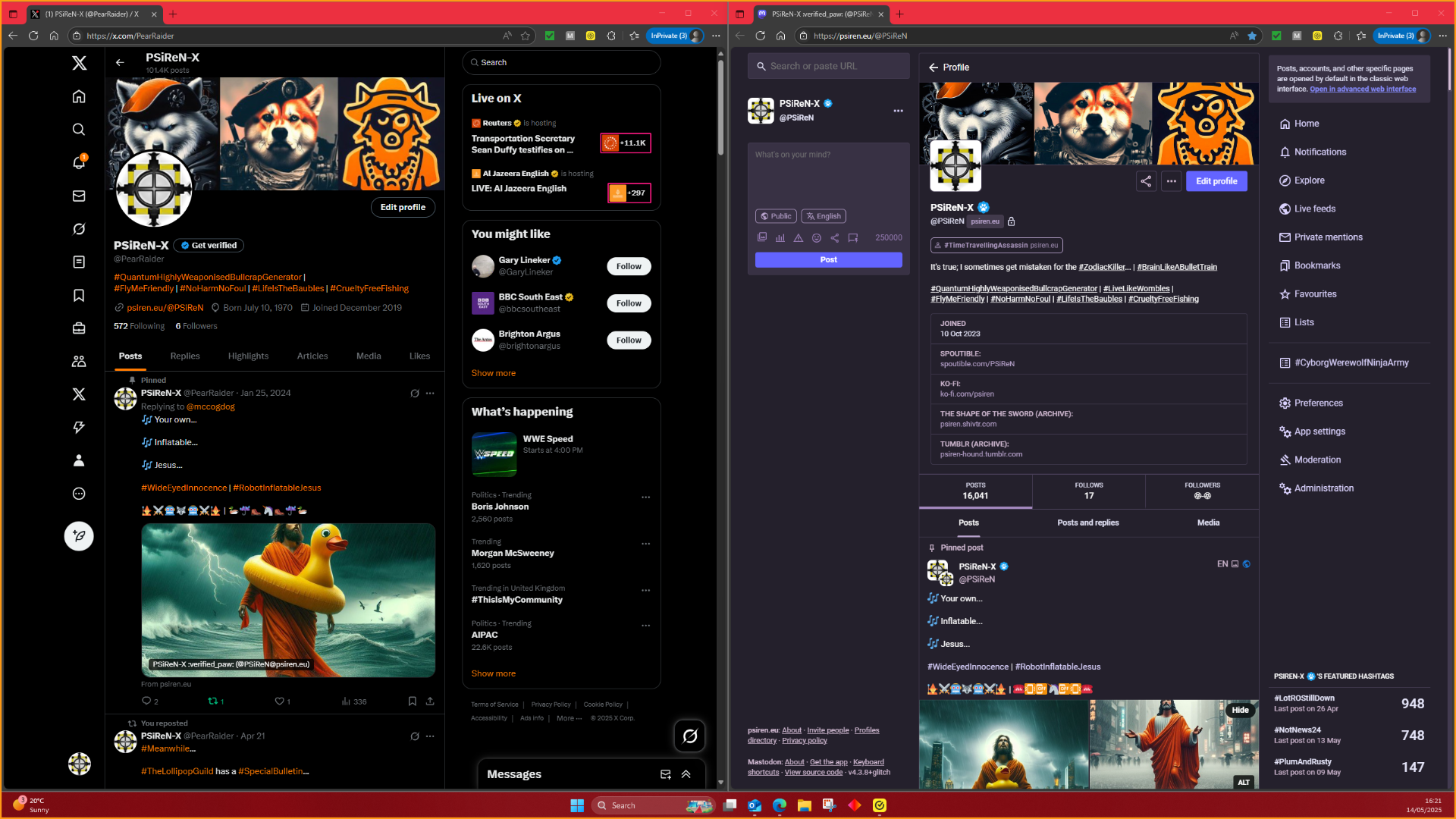Open Lists icon in X sidebar
This screenshot has height=819, width=1456.
pos(79,262)
